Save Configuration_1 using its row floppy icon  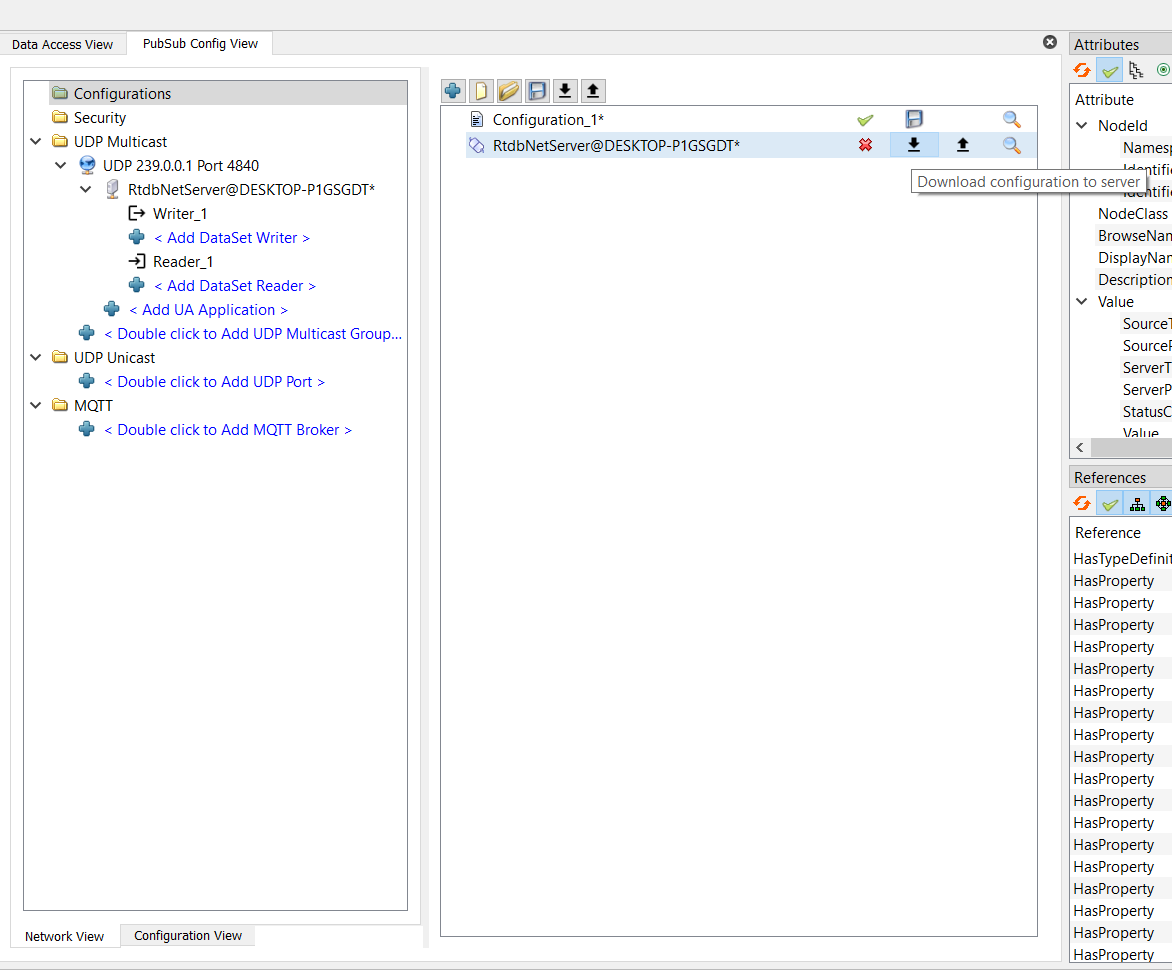coord(913,119)
